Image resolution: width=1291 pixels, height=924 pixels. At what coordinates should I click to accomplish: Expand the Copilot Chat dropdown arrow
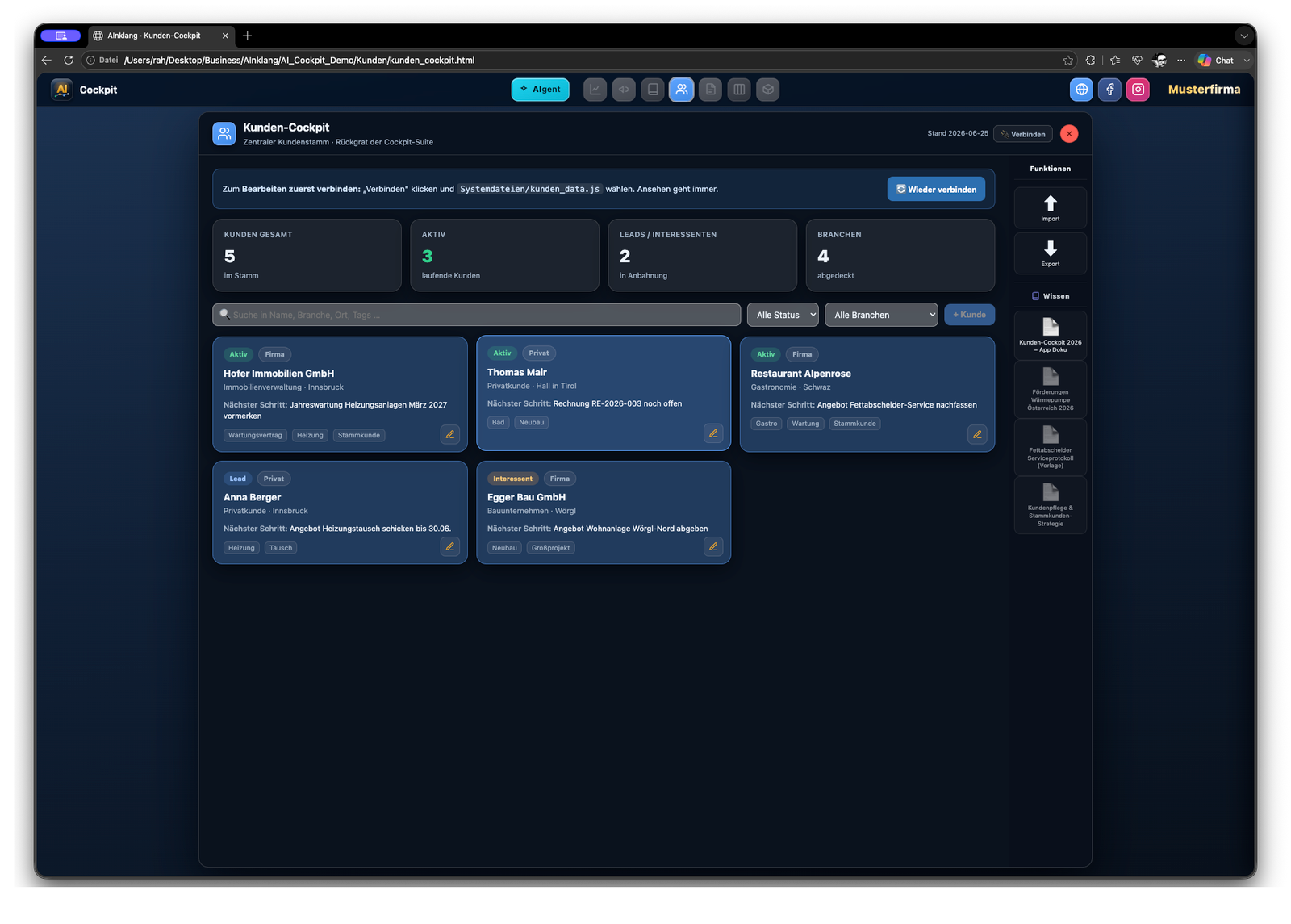point(1247,61)
